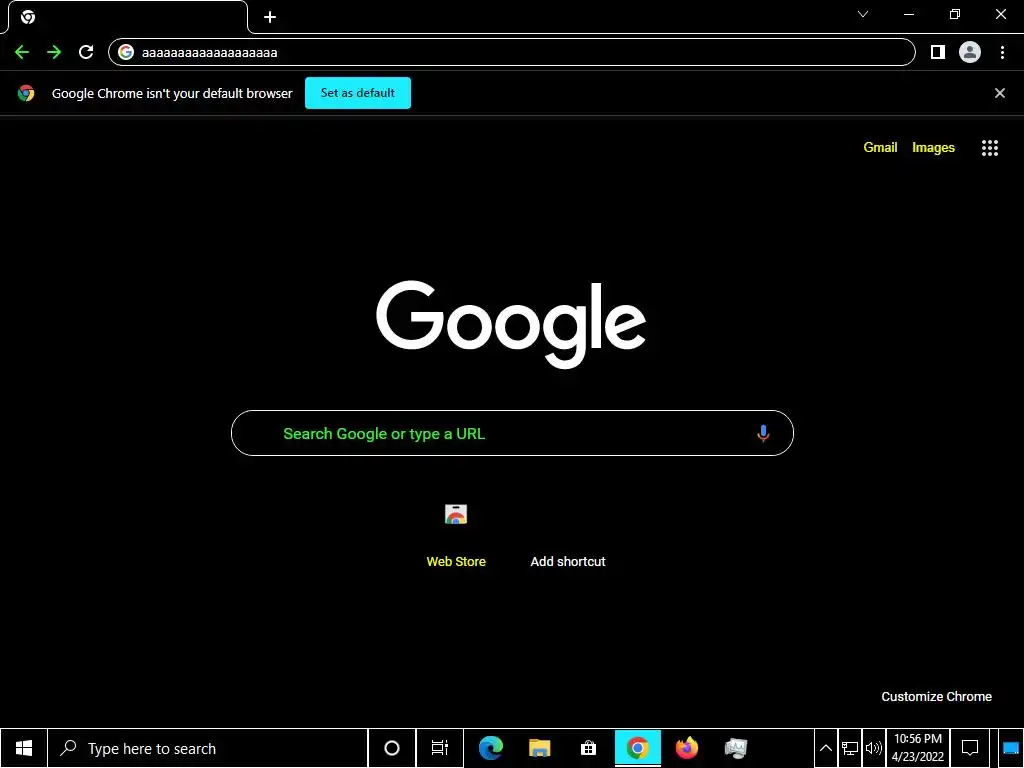Open Chrome's three-dot menu
The image size is (1024, 768).
[x=1002, y=52]
